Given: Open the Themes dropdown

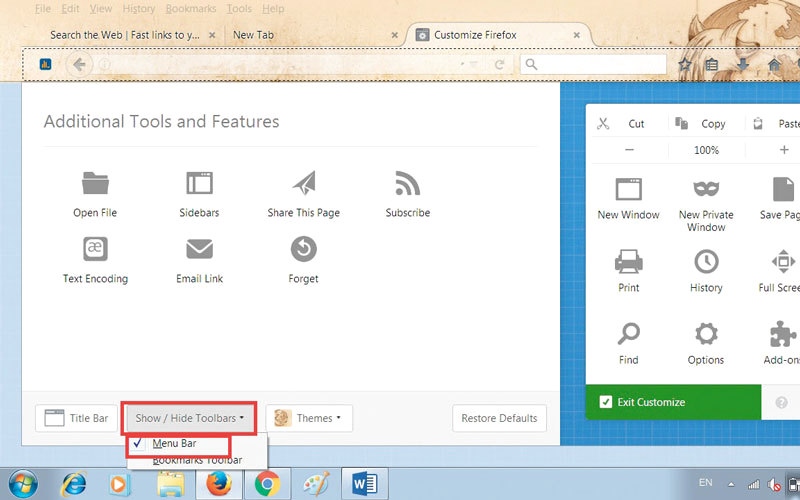Looking at the screenshot, I should (x=309, y=418).
